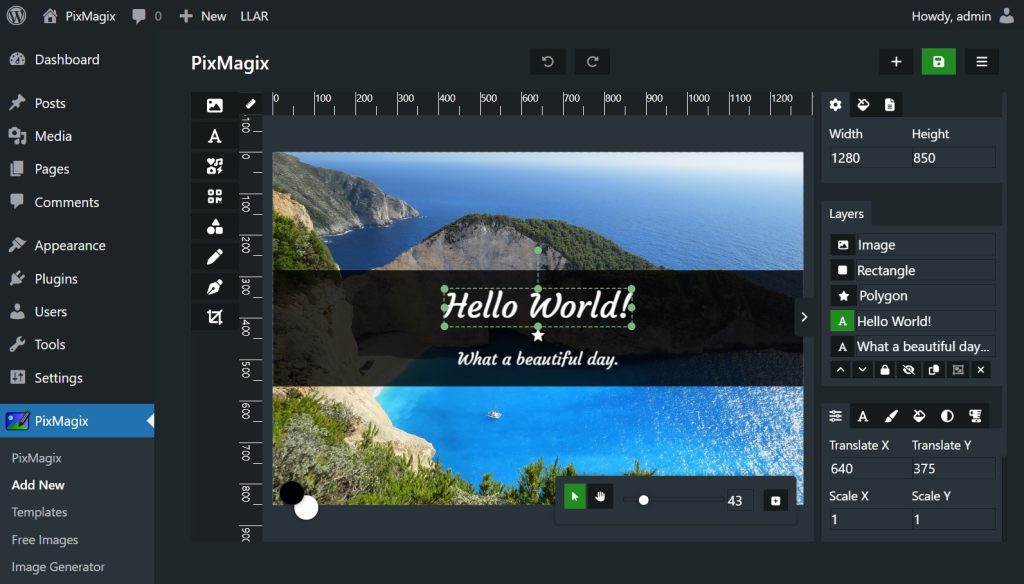
Task: Open the Image tool at toolbar top
Action: point(214,104)
